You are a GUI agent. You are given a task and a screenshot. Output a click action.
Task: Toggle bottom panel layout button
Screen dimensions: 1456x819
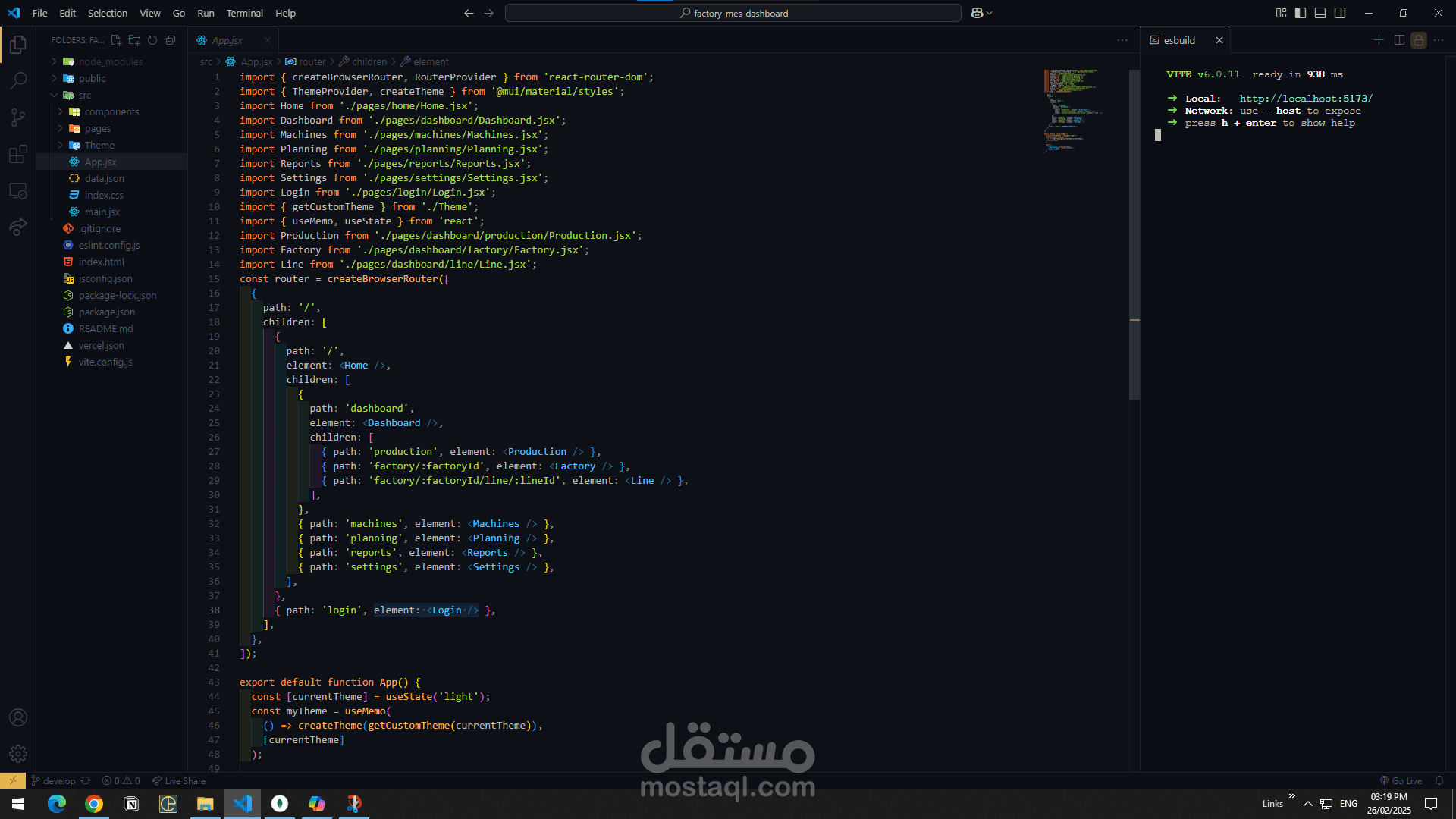pyautogui.click(x=1320, y=13)
